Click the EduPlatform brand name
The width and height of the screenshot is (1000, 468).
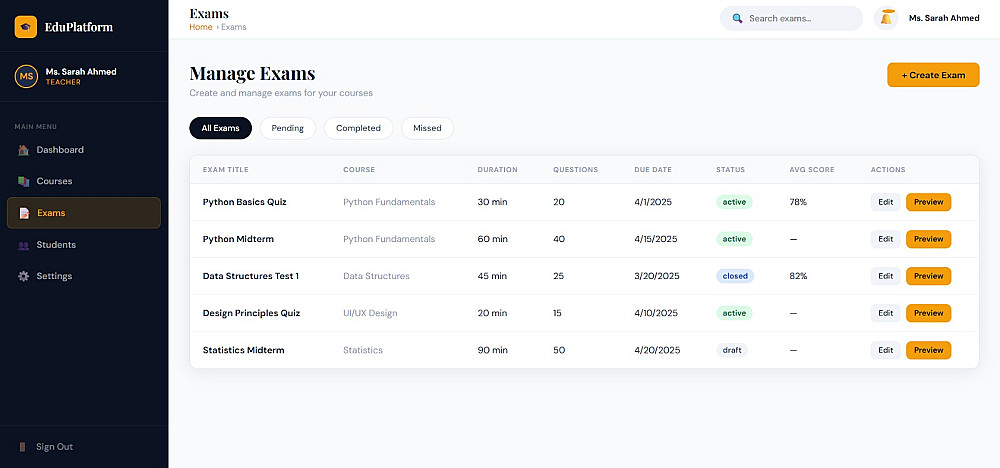(x=78, y=27)
